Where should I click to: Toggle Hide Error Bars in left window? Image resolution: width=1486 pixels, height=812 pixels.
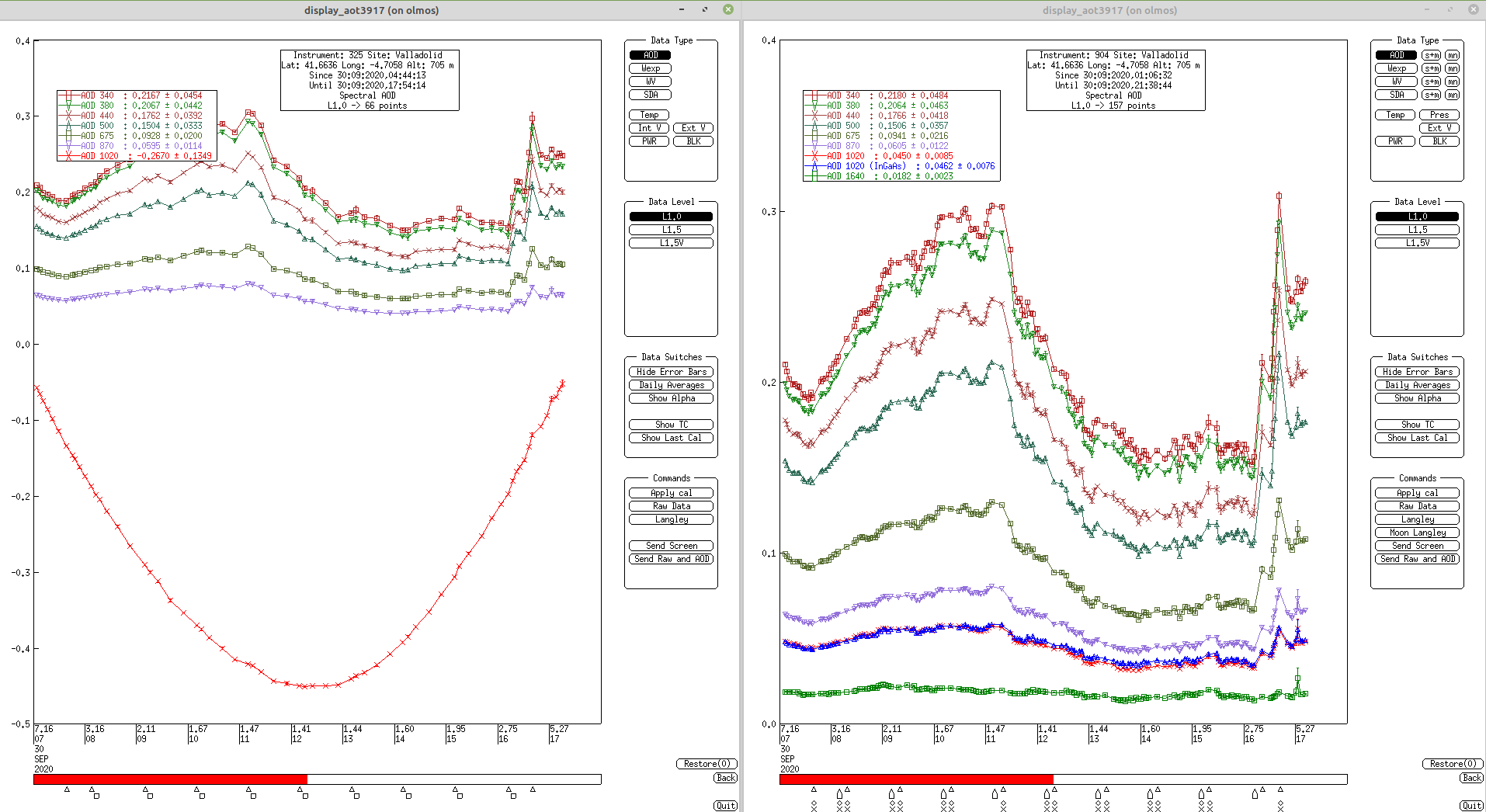[671, 372]
